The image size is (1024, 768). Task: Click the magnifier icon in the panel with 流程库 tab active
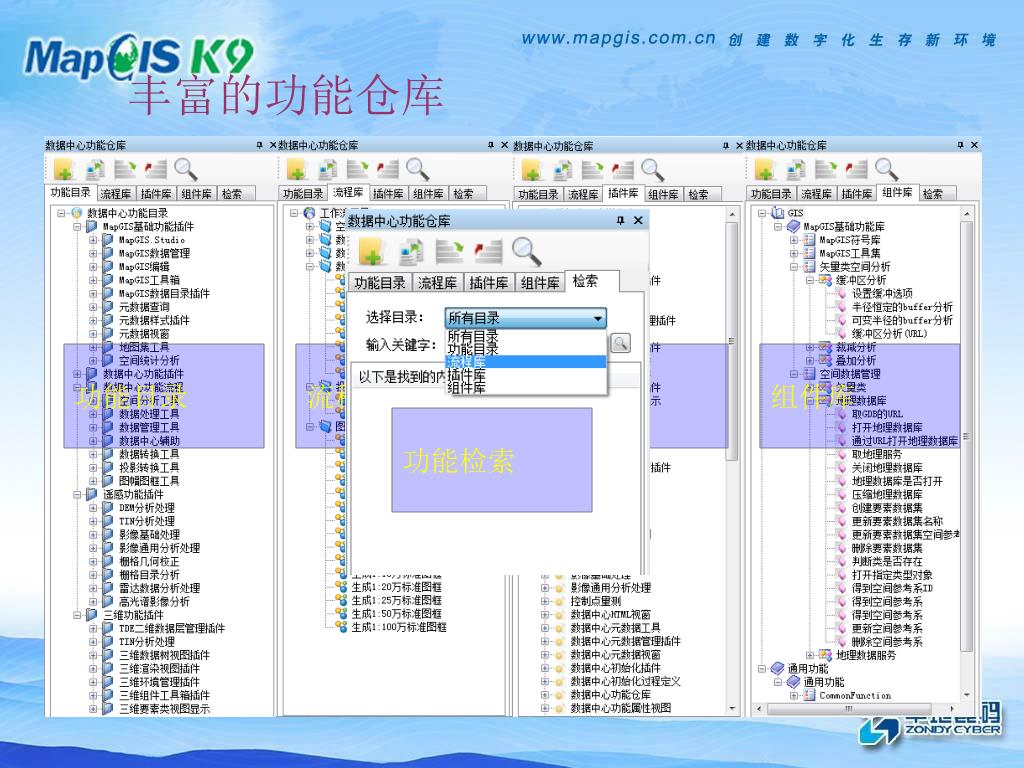(418, 169)
